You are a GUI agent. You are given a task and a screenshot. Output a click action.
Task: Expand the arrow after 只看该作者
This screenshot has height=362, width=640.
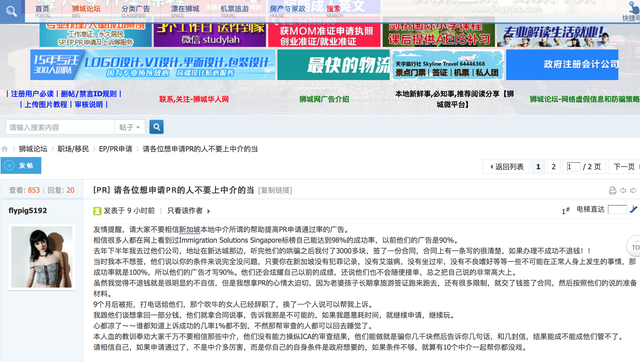pyautogui.click(x=209, y=211)
